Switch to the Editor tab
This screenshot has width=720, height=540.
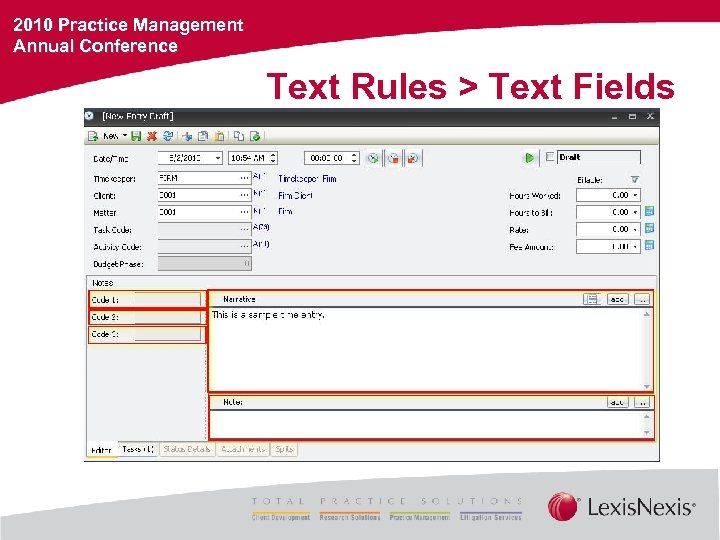(101, 450)
